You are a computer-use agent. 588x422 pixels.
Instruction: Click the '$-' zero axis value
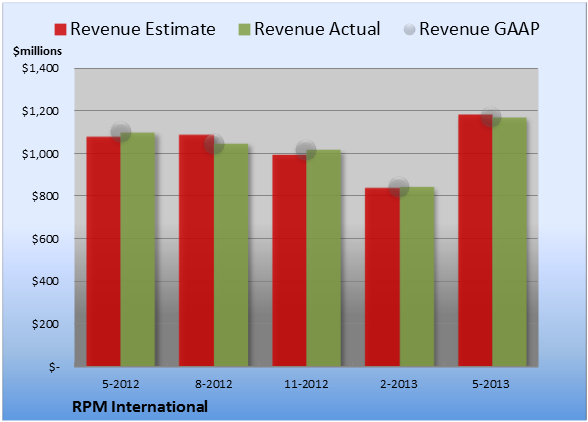tap(54, 367)
